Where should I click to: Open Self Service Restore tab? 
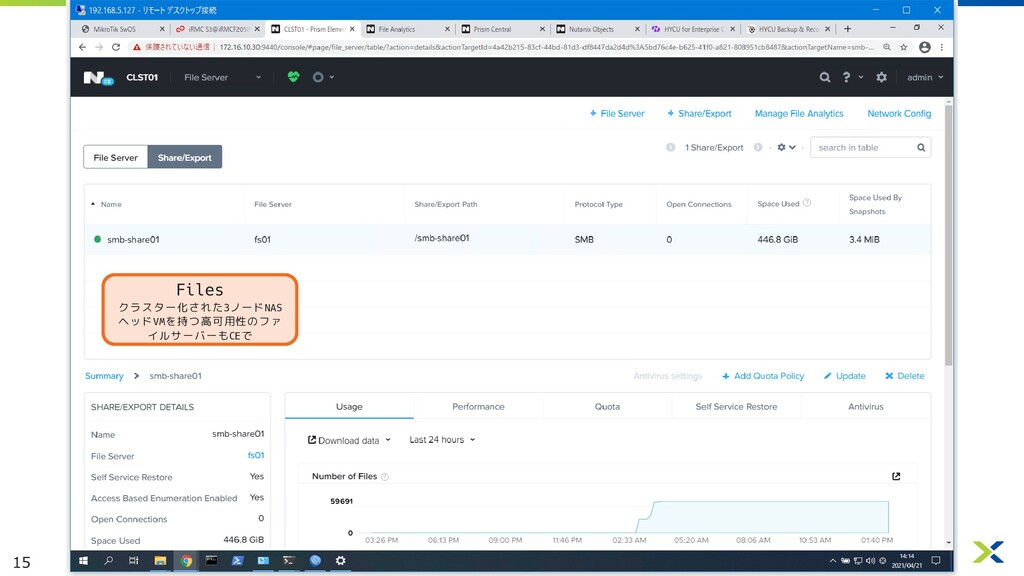(x=736, y=406)
